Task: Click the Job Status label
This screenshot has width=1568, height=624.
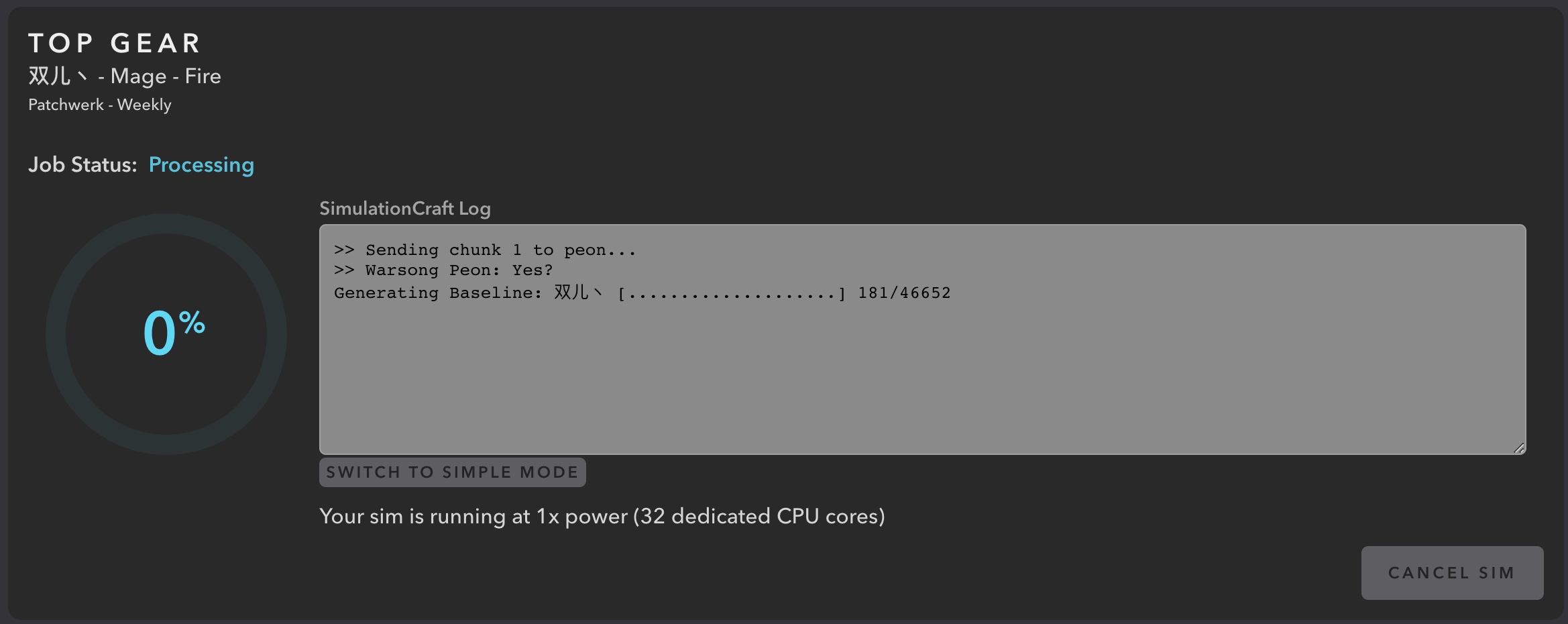Action: click(82, 165)
